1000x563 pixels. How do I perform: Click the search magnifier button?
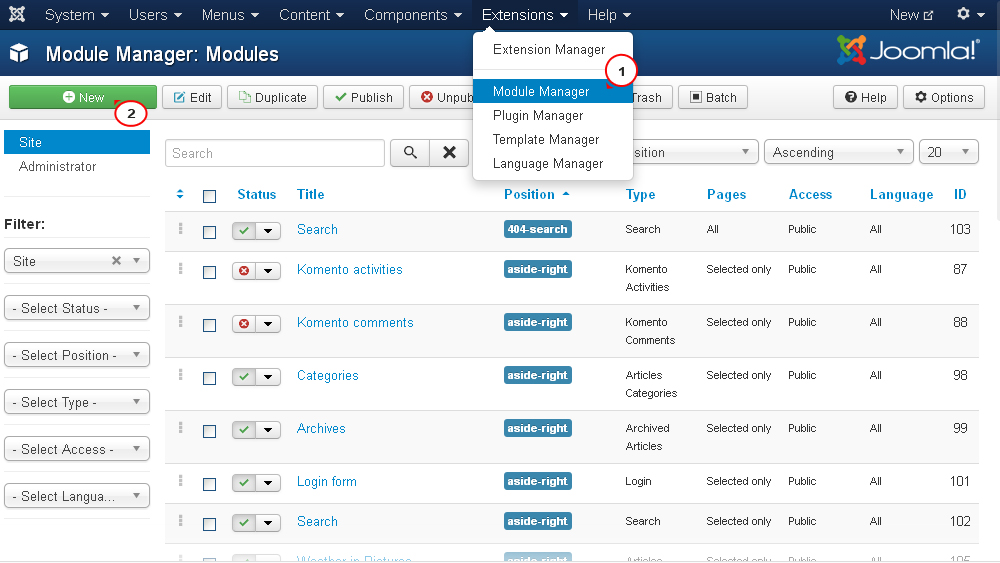(410, 153)
